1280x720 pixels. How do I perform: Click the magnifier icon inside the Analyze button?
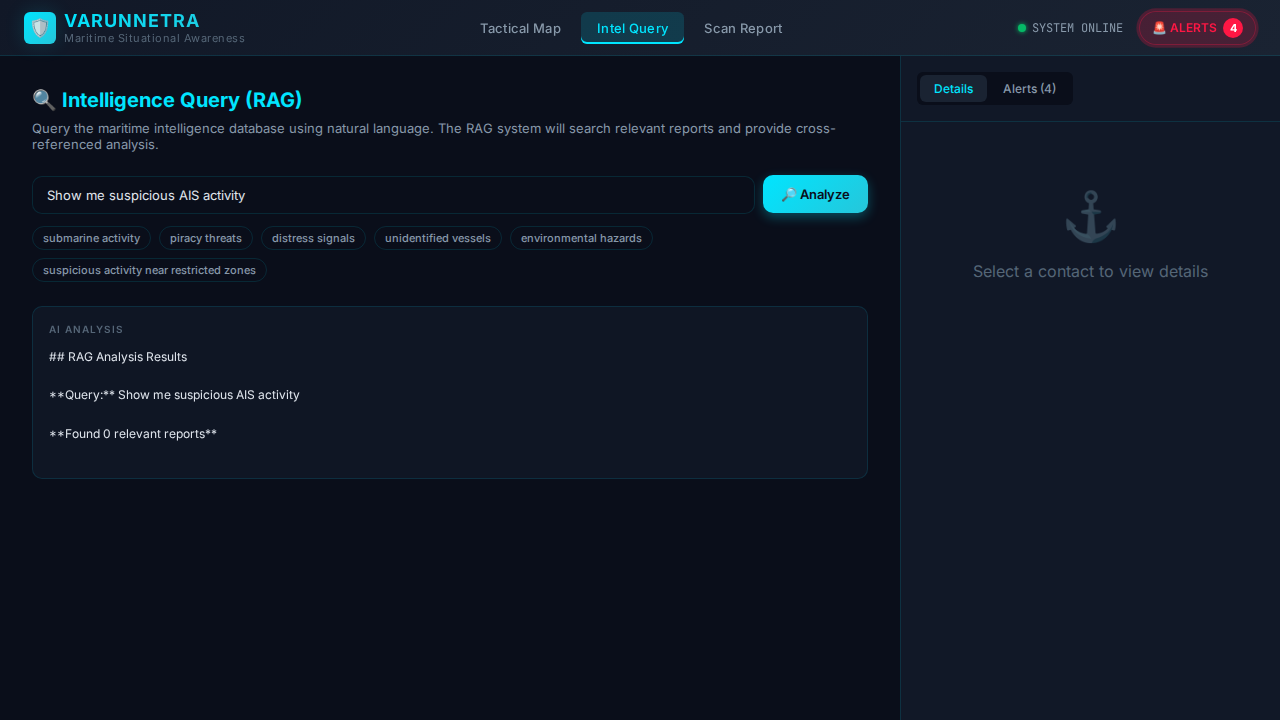789,194
